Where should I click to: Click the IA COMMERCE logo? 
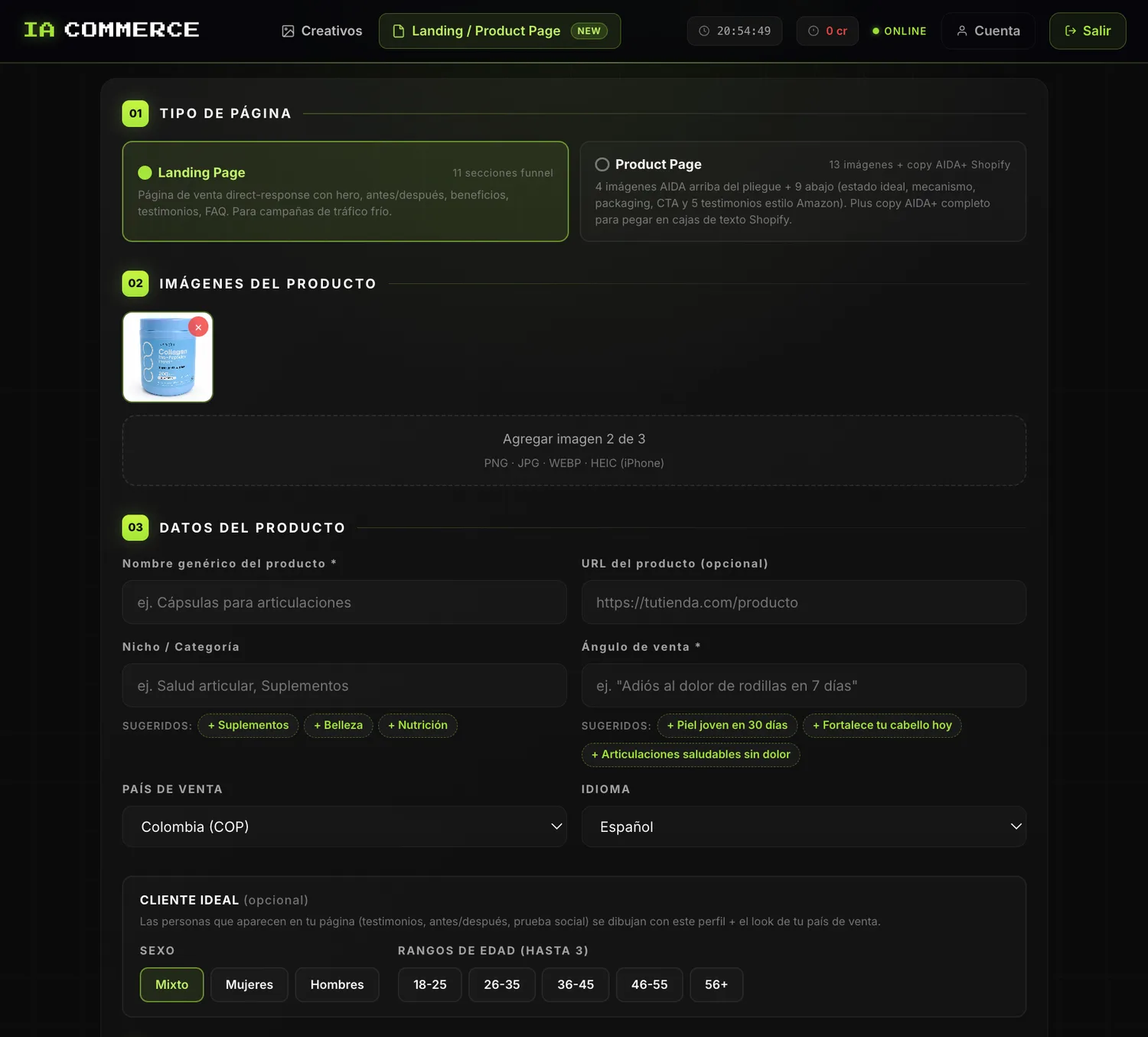tap(111, 30)
